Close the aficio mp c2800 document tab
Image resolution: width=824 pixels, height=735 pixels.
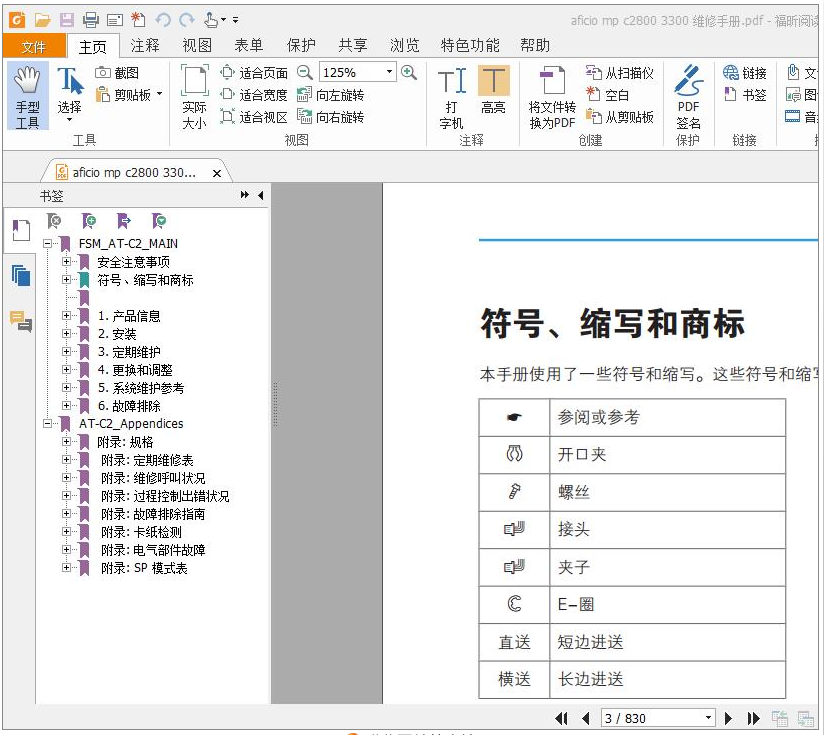pyautogui.click(x=217, y=173)
